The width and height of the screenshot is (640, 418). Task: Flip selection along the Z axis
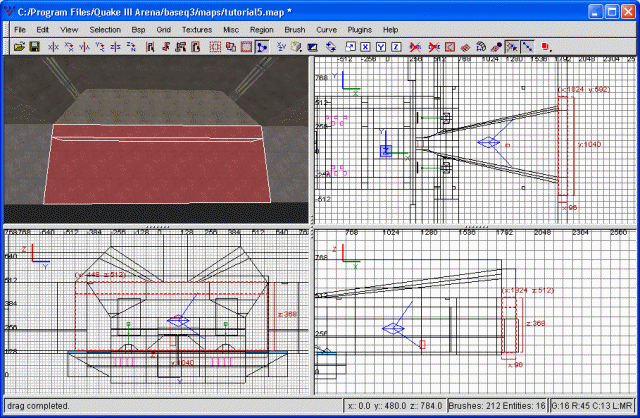point(115,47)
